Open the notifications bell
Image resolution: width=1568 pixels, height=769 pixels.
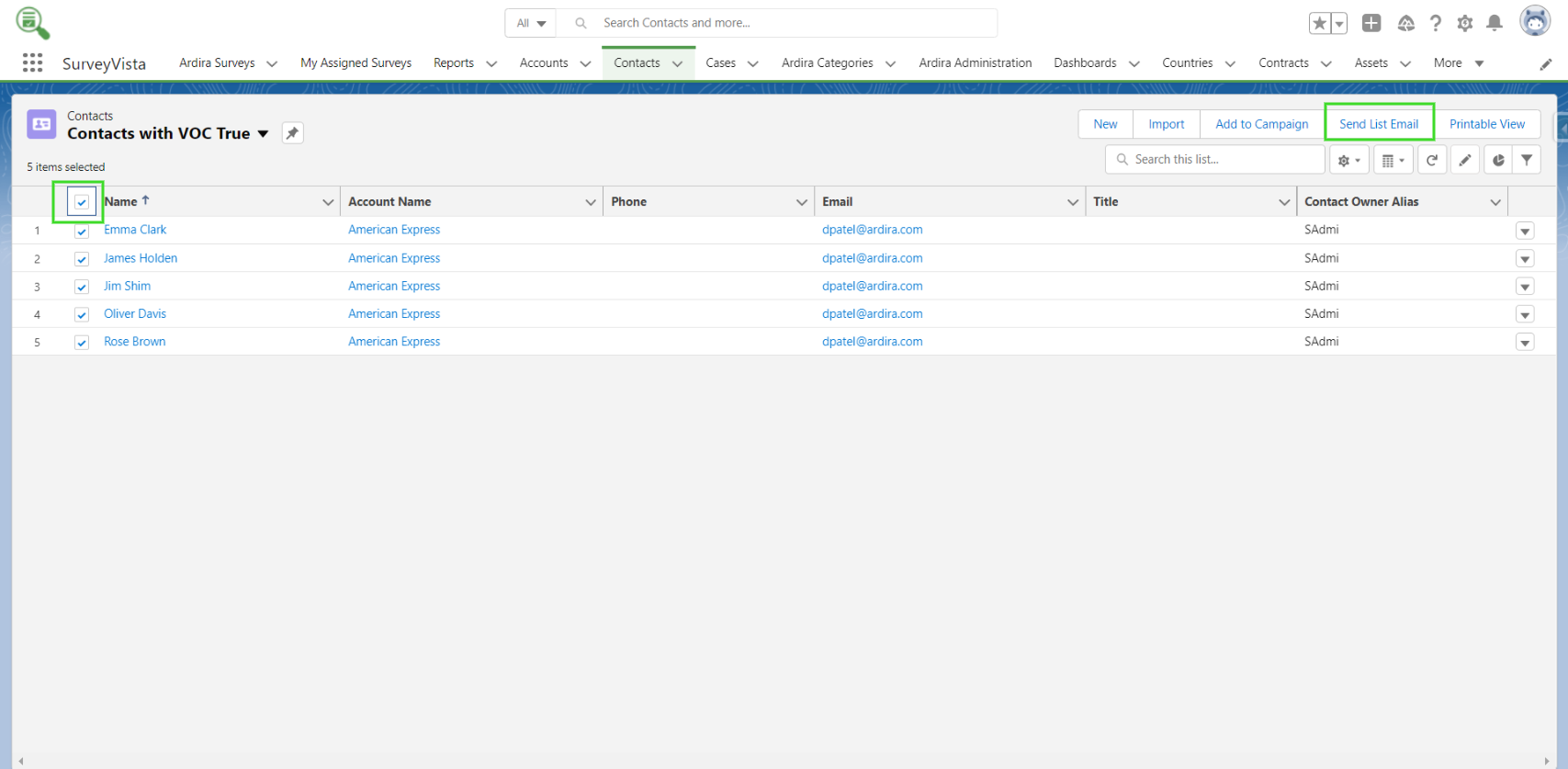[1495, 23]
